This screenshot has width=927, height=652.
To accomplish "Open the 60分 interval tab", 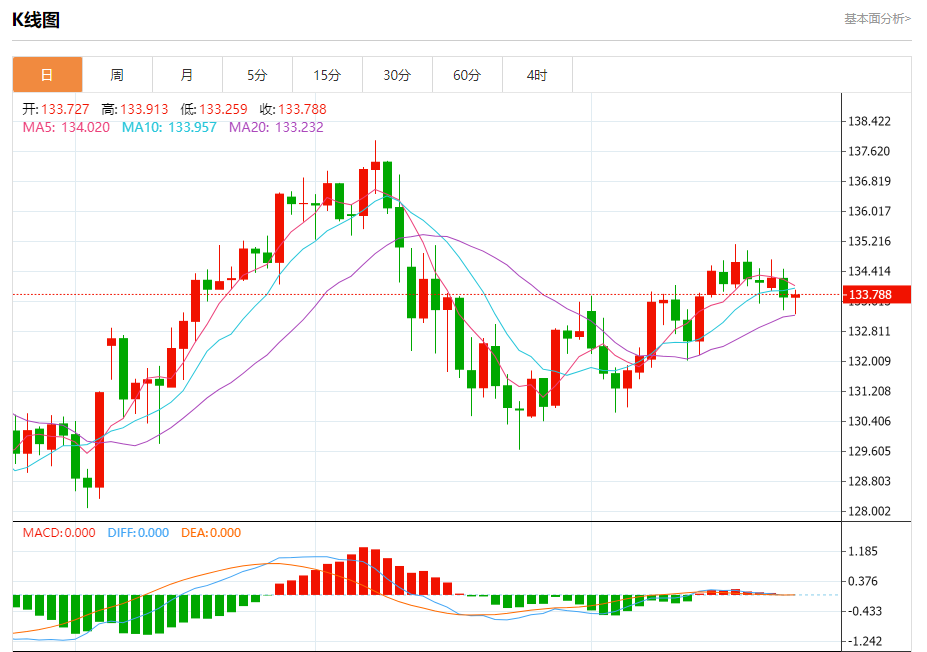I will point(467,74).
